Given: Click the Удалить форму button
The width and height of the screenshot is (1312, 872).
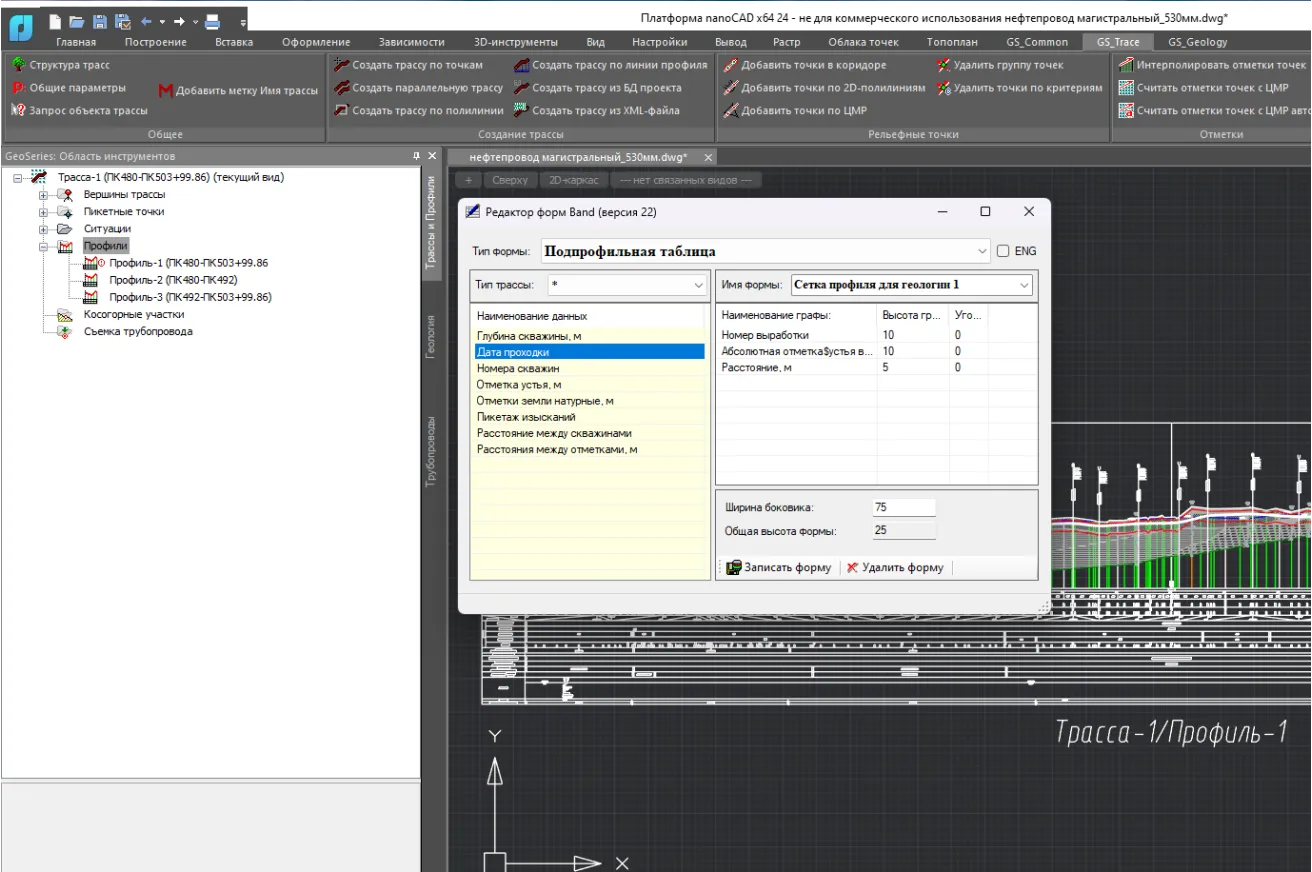Looking at the screenshot, I should [895, 567].
